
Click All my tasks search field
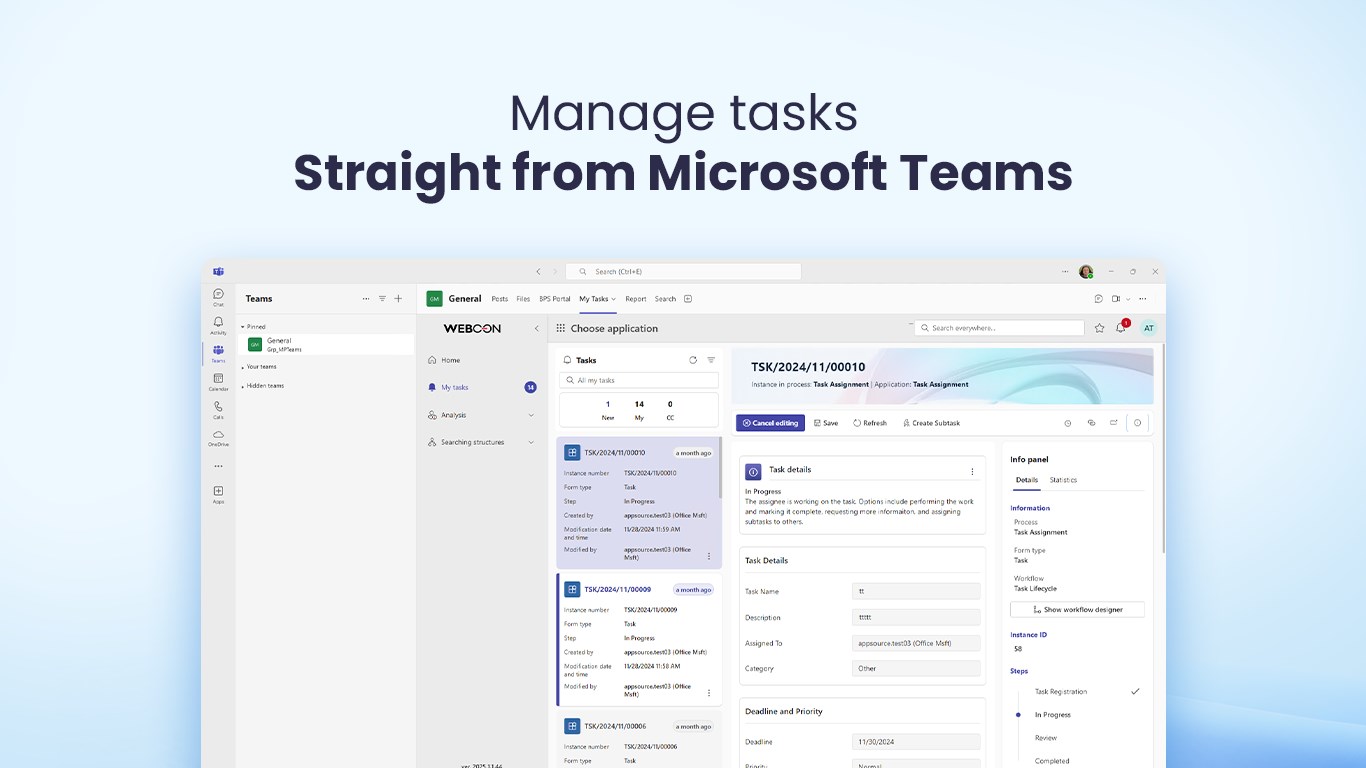[x=638, y=380]
